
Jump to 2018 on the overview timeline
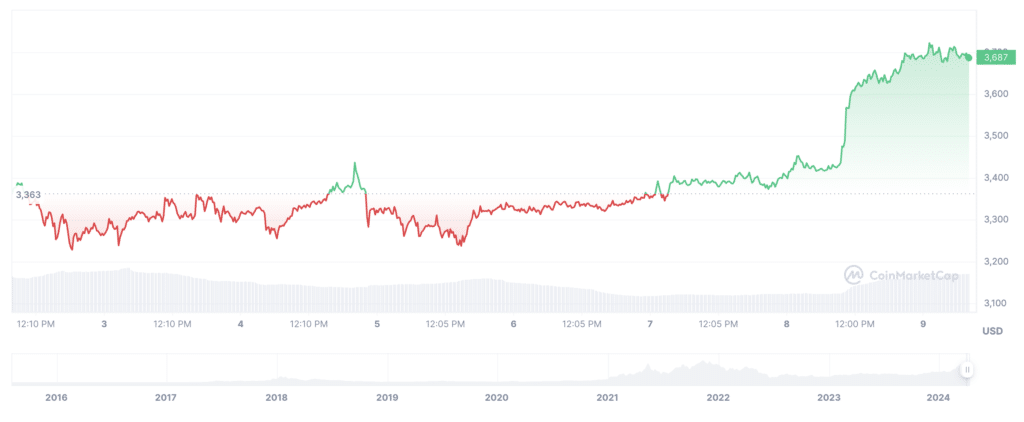[277, 397]
